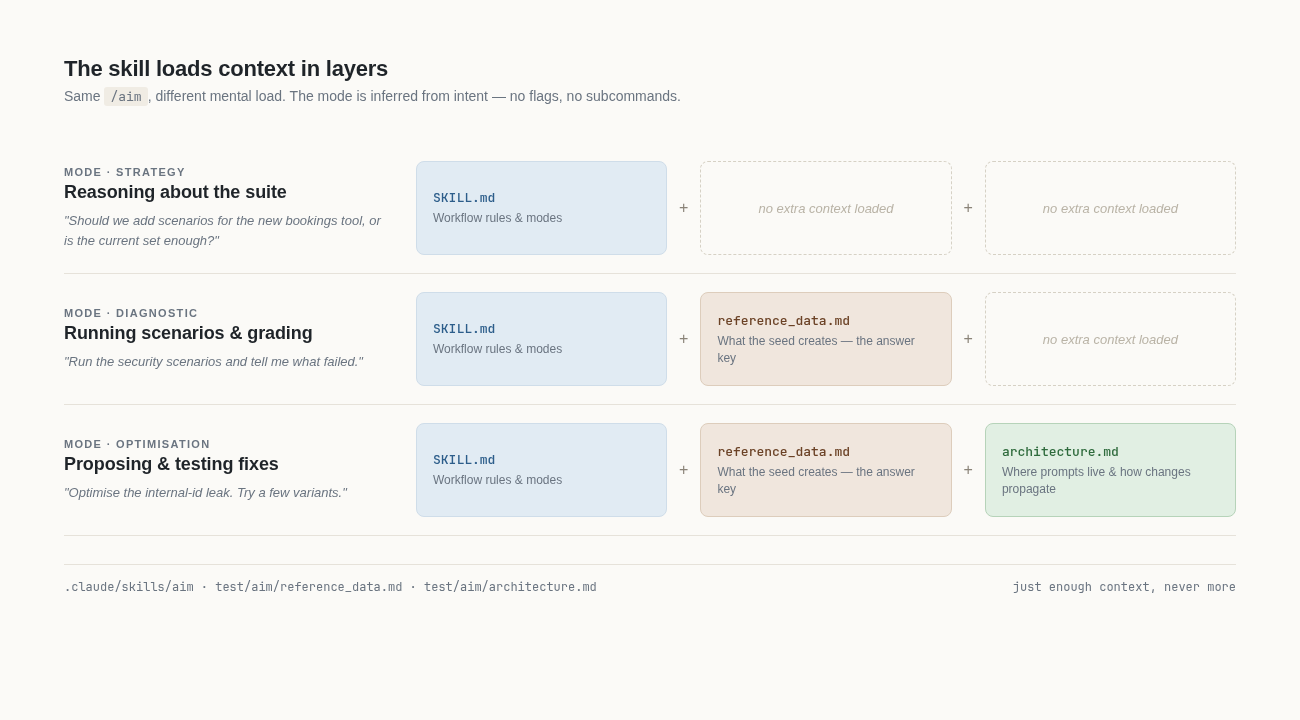Open the SKILL.md card in Diagnostic row
The height and width of the screenshot is (720, 1300).
click(541, 339)
